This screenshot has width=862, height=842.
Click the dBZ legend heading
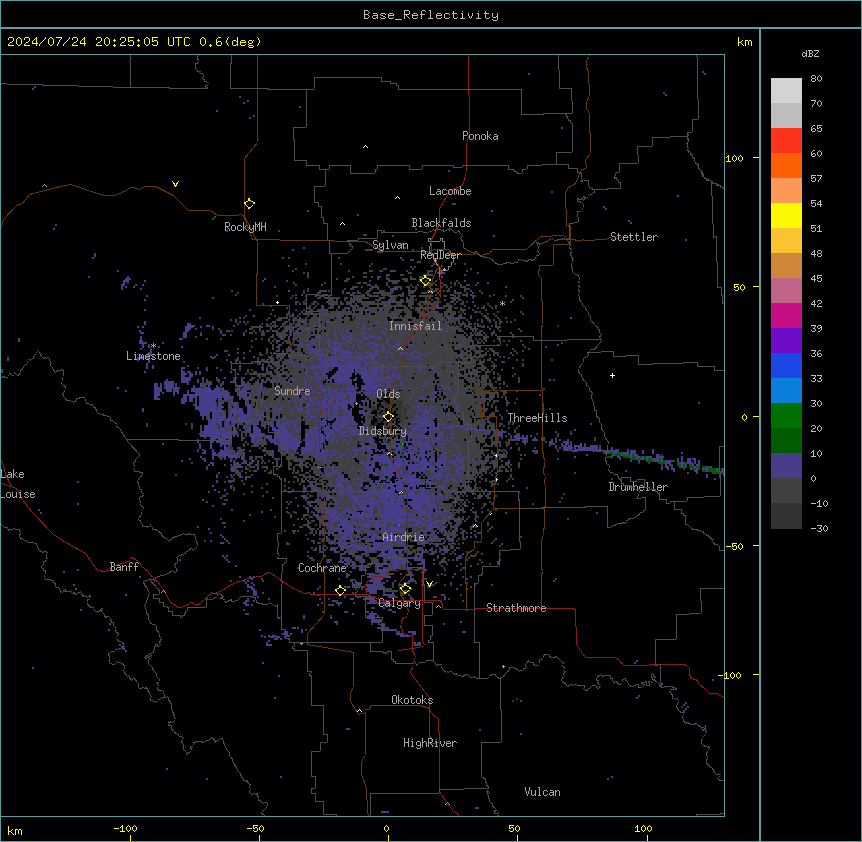click(810, 53)
